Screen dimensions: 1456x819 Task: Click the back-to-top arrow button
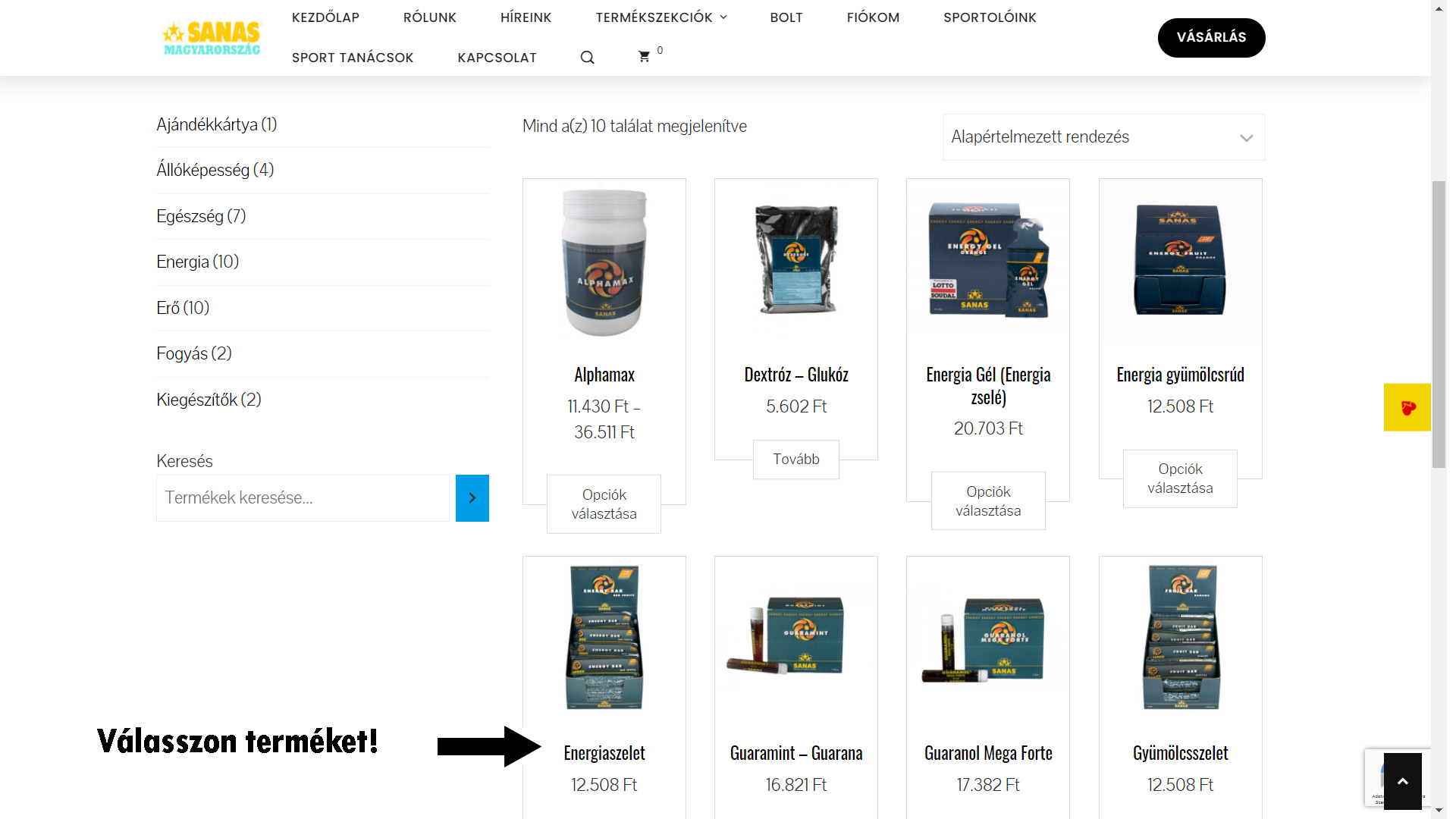click(x=1402, y=781)
